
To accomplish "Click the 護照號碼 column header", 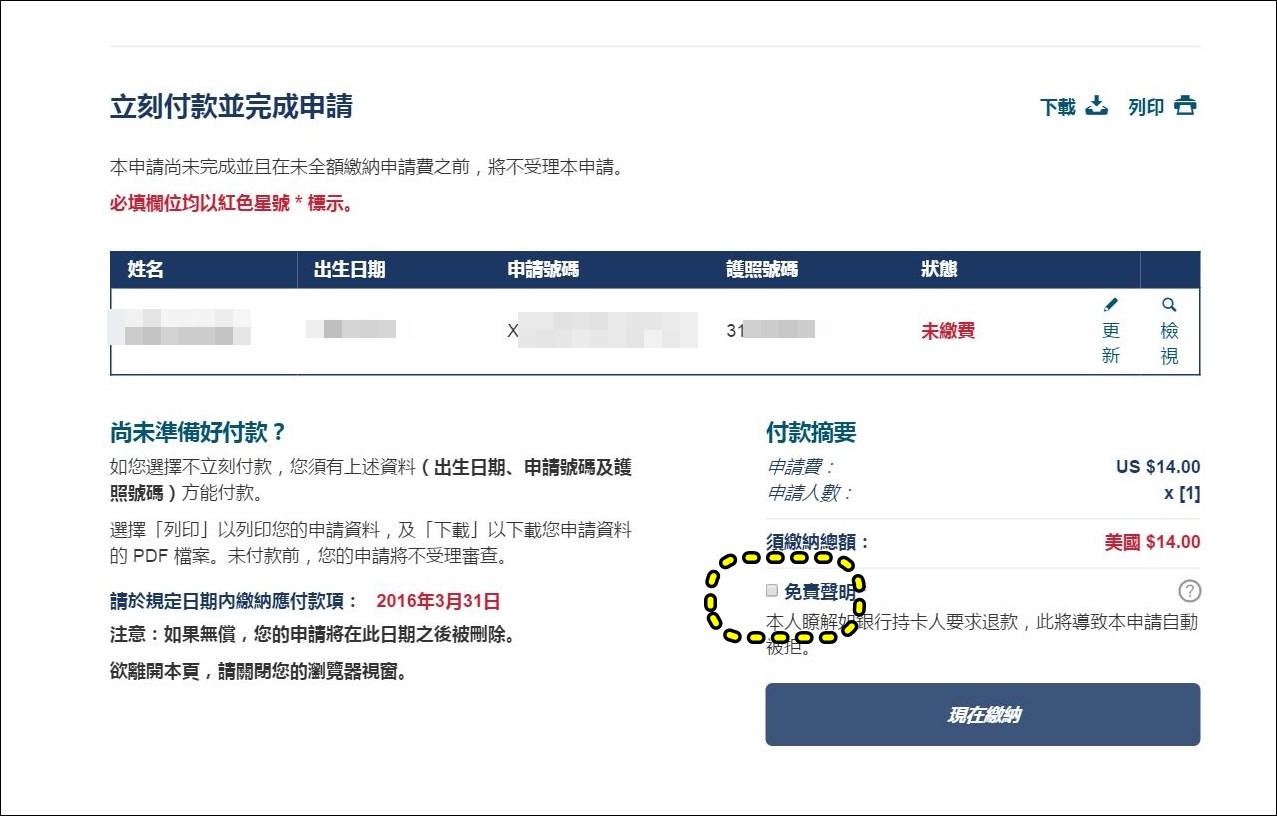I will pos(762,270).
